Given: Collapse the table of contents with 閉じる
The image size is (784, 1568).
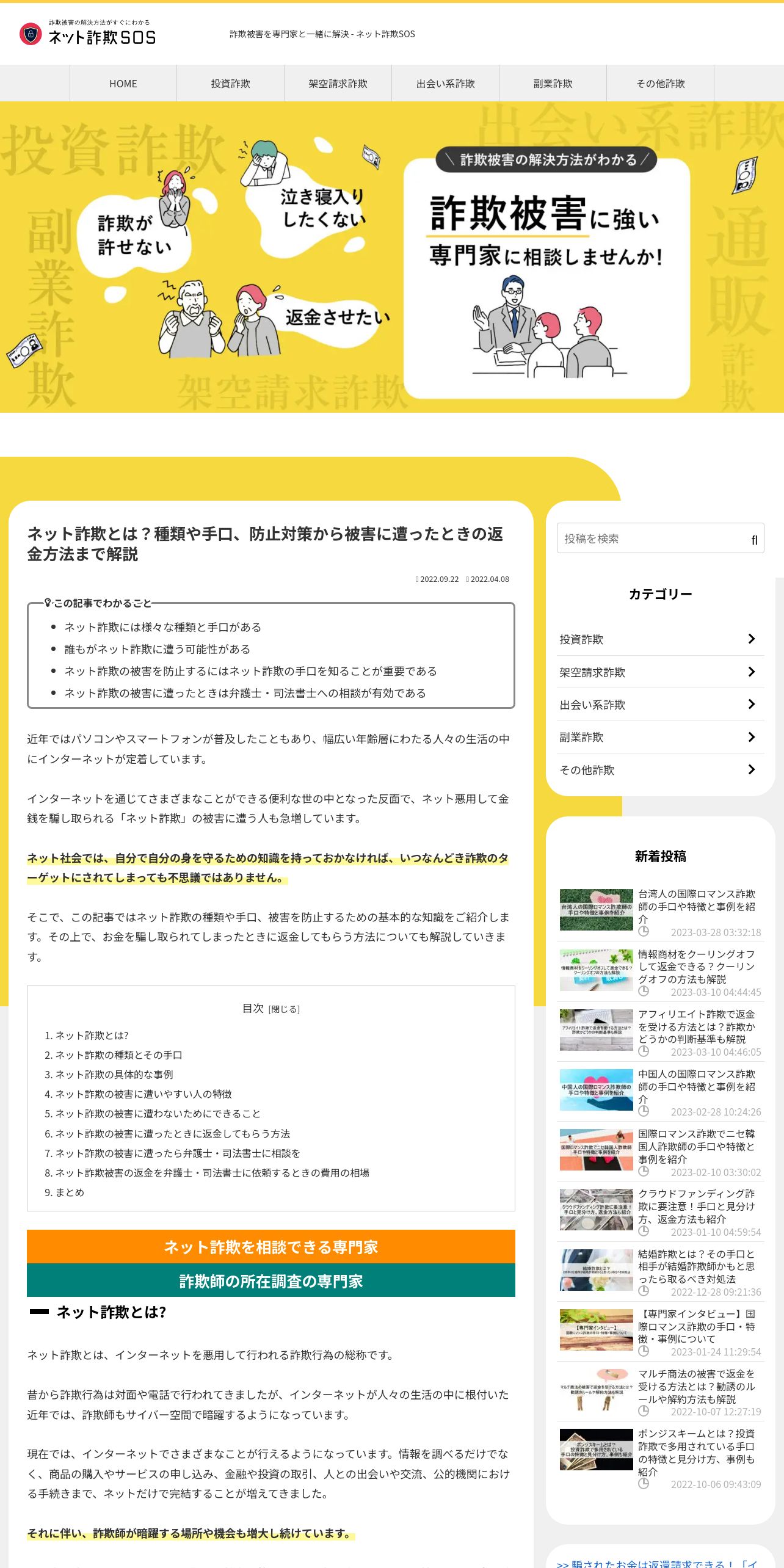Looking at the screenshot, I should tap(284, 1009).
